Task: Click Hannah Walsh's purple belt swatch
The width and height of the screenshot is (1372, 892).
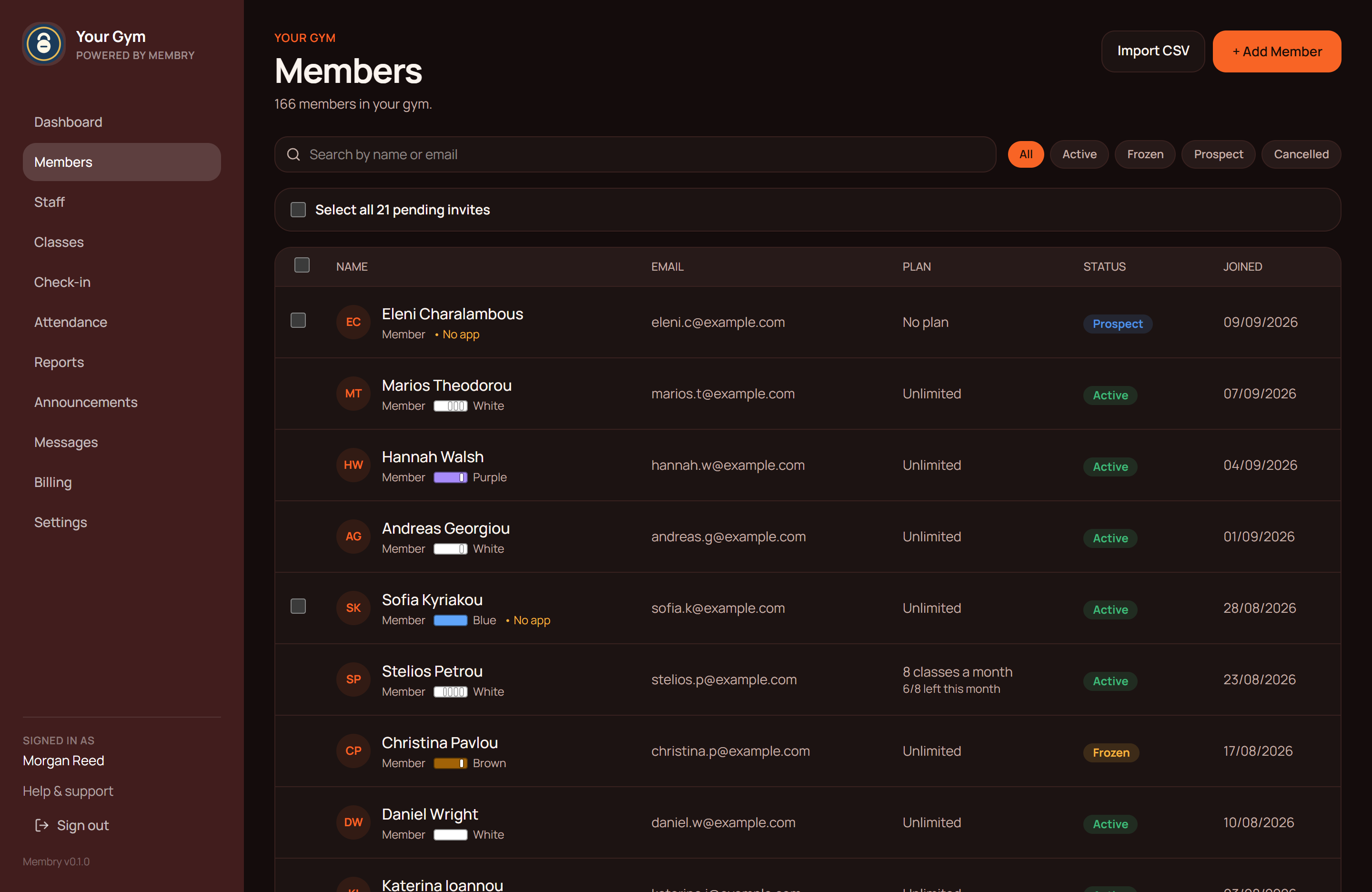Action: click(450, 477)
